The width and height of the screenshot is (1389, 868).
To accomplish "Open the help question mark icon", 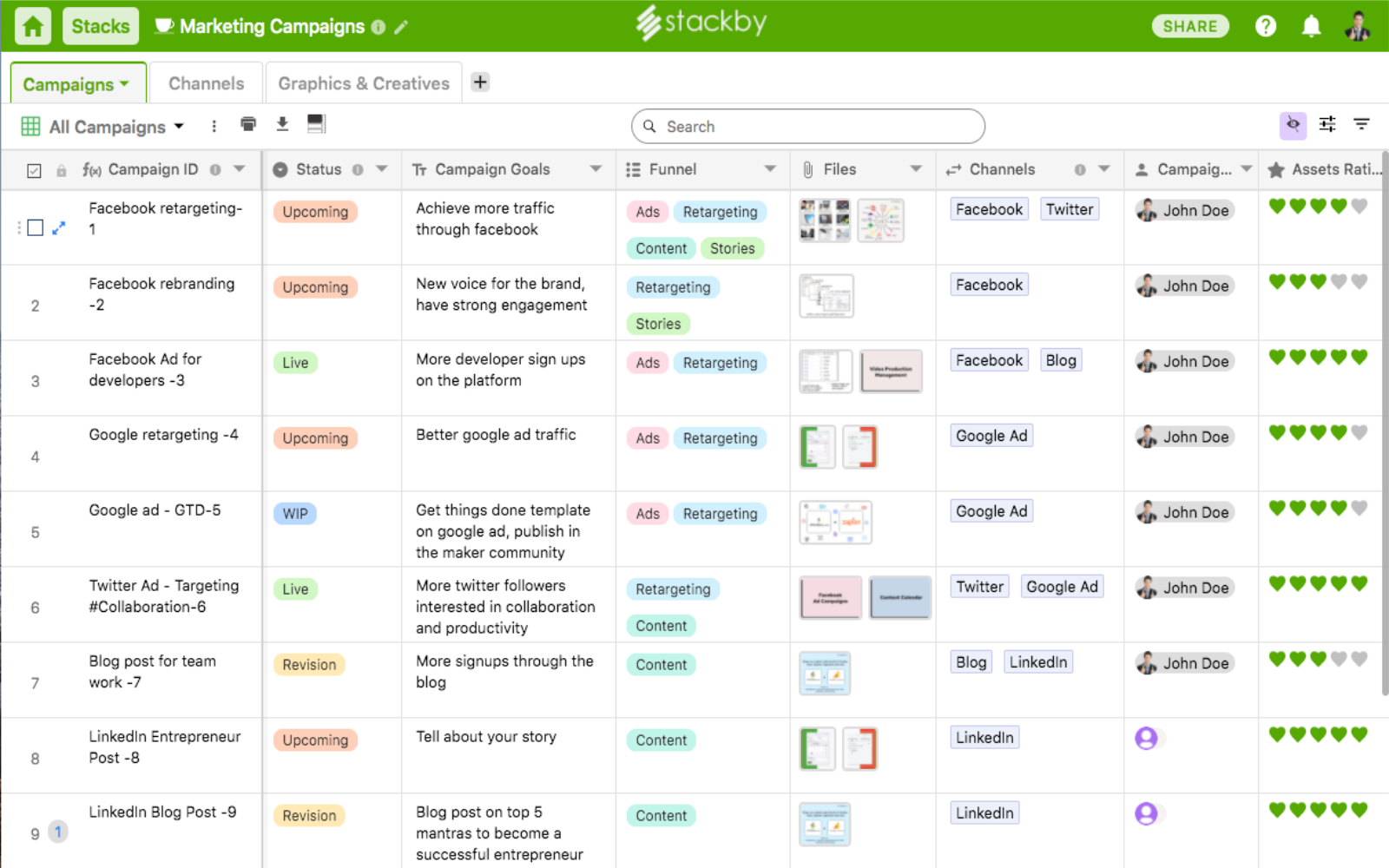I will (x=1266, y=26).
